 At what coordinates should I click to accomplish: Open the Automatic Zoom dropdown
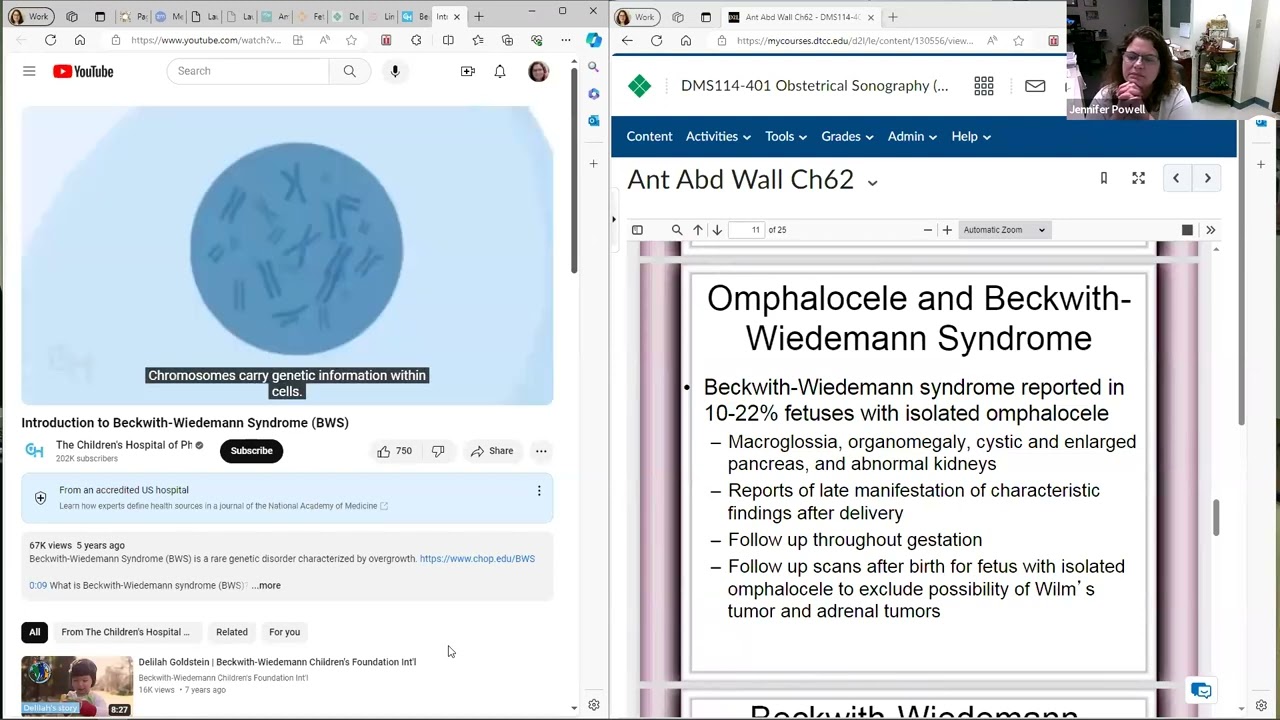pyautogui.click(x=1004, y=230)
